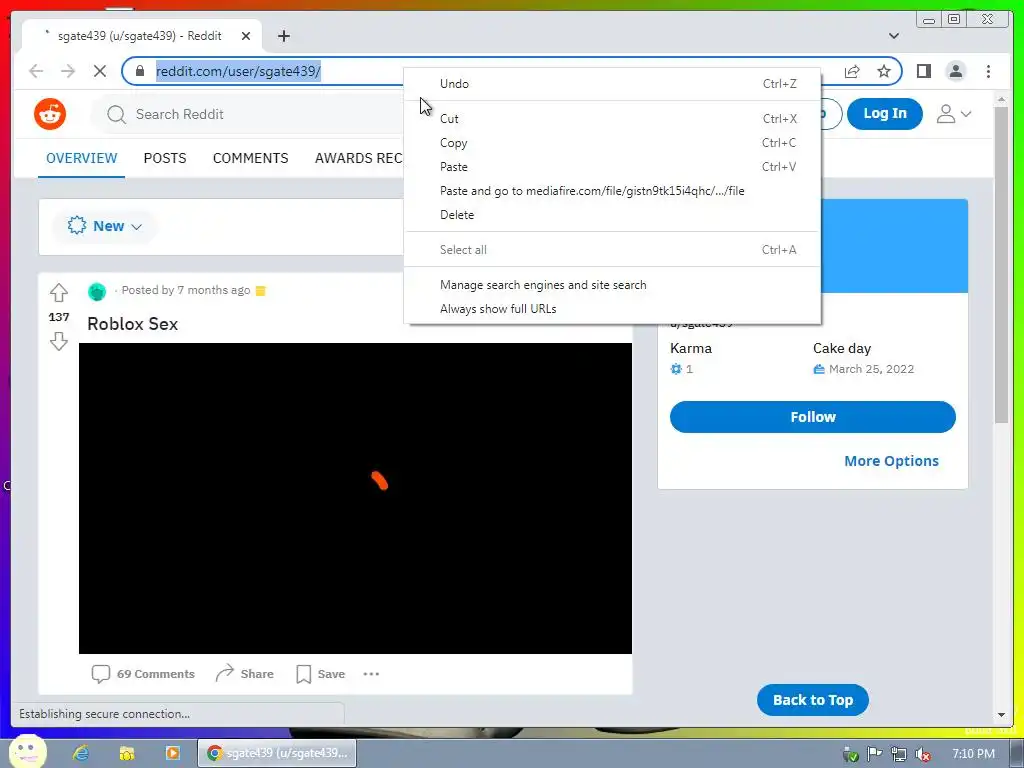The image size is (1024, 768).
Task: Upvote the Roblox post
Action: (59, 293)
